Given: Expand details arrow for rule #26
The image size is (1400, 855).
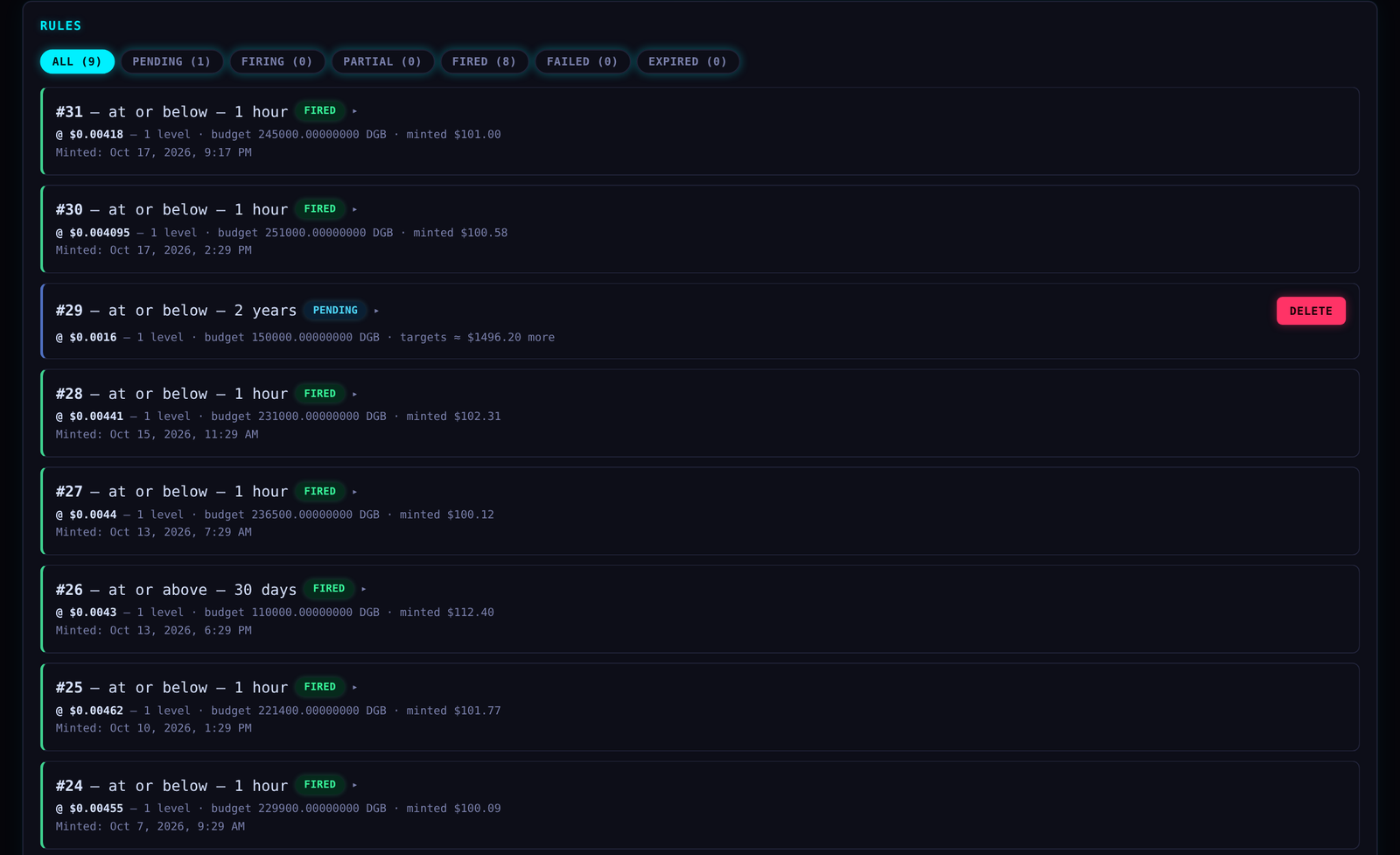Looking at the screenshot, I should (364, 589).
